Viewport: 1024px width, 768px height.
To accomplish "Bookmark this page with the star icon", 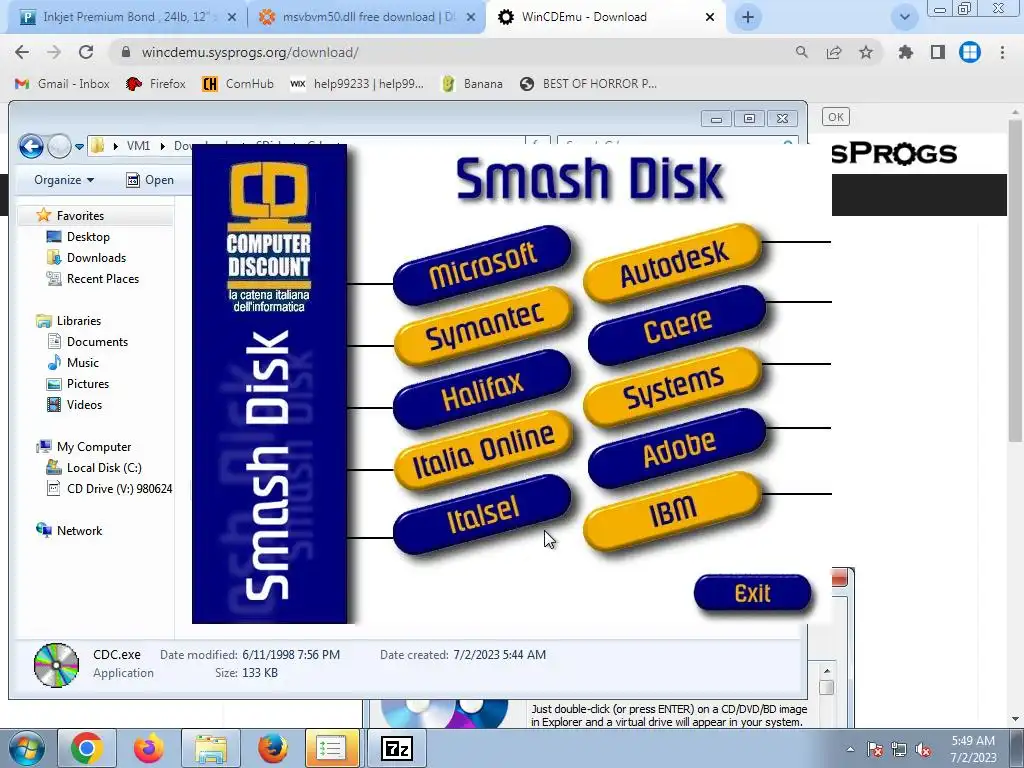I will [x=866, y=52].
